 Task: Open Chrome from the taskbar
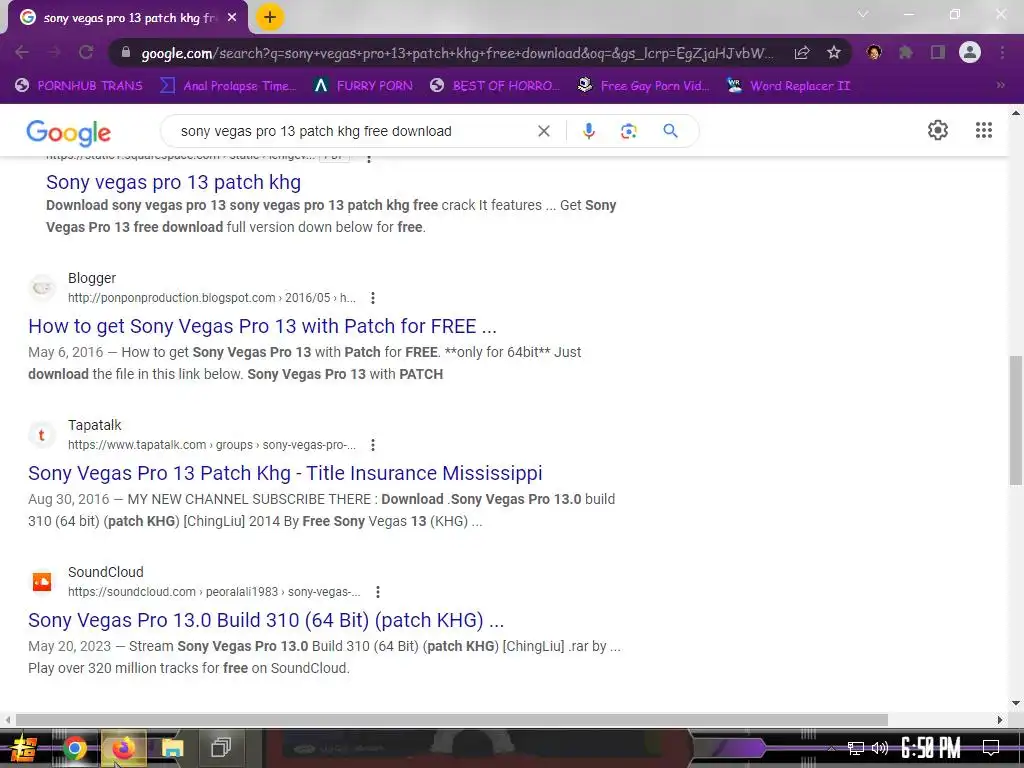[x=74, y=748]
